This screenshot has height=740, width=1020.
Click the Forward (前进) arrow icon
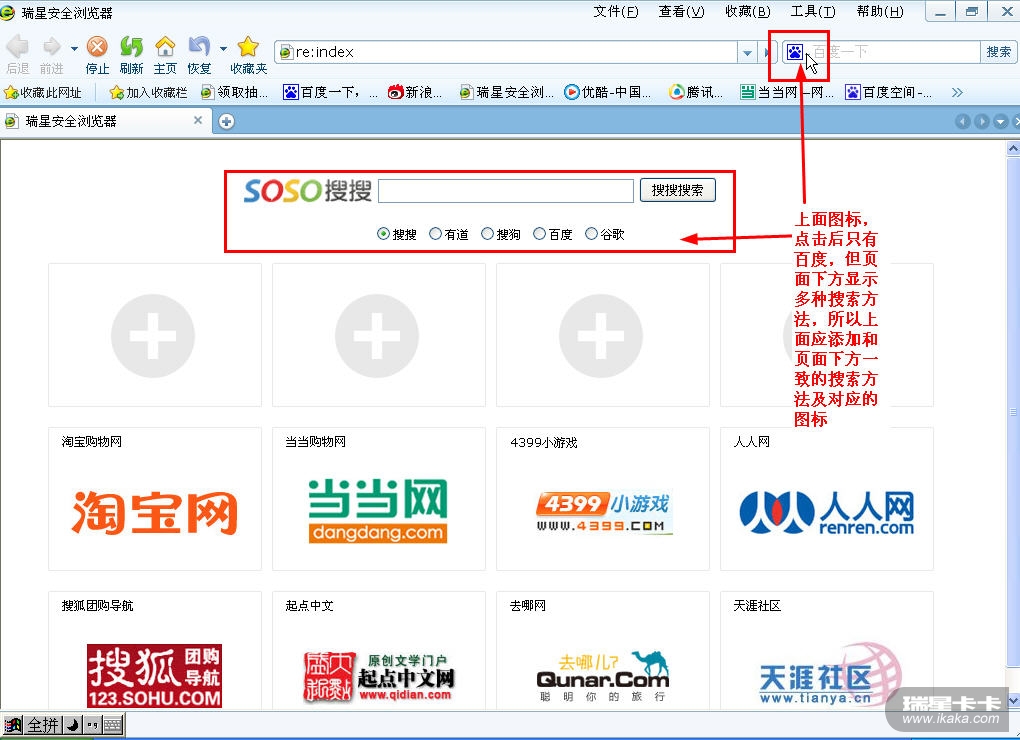[x=51, y=47]
